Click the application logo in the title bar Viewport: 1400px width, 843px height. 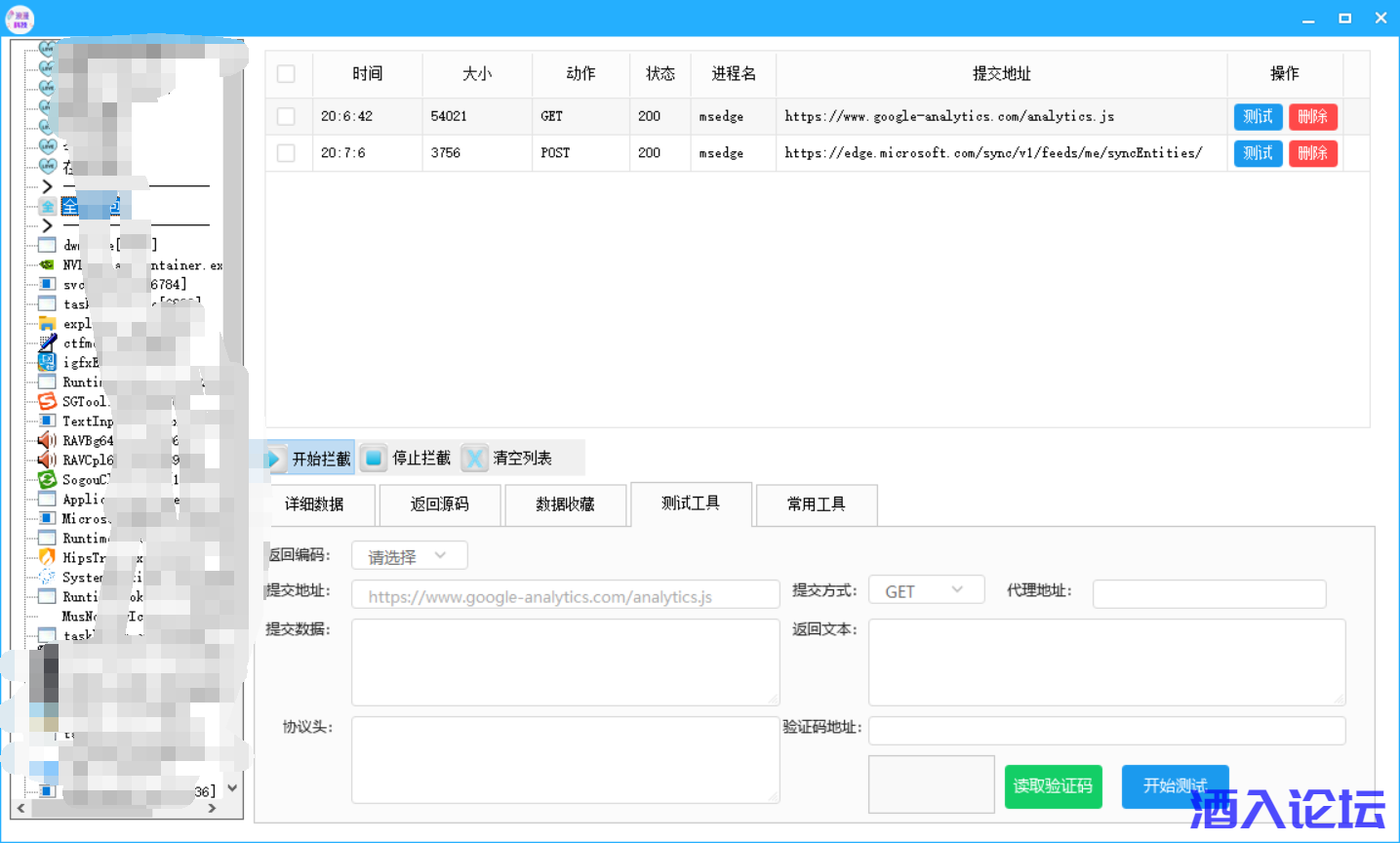(19, 18)
